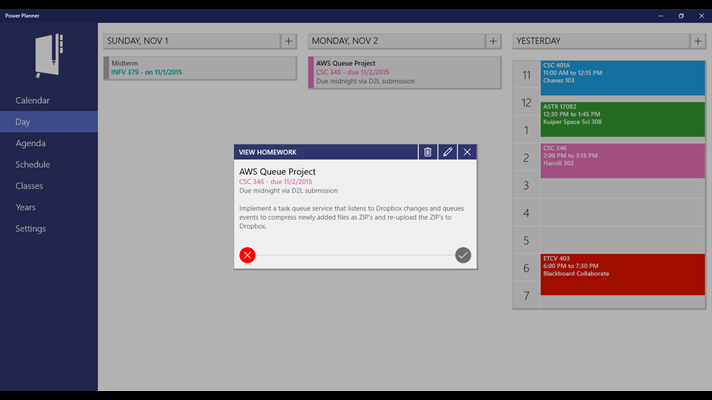Viewport: 712px width, 400px height.
Task: Click the AWS Queue Project dialog title
Action: pos(277,172)
